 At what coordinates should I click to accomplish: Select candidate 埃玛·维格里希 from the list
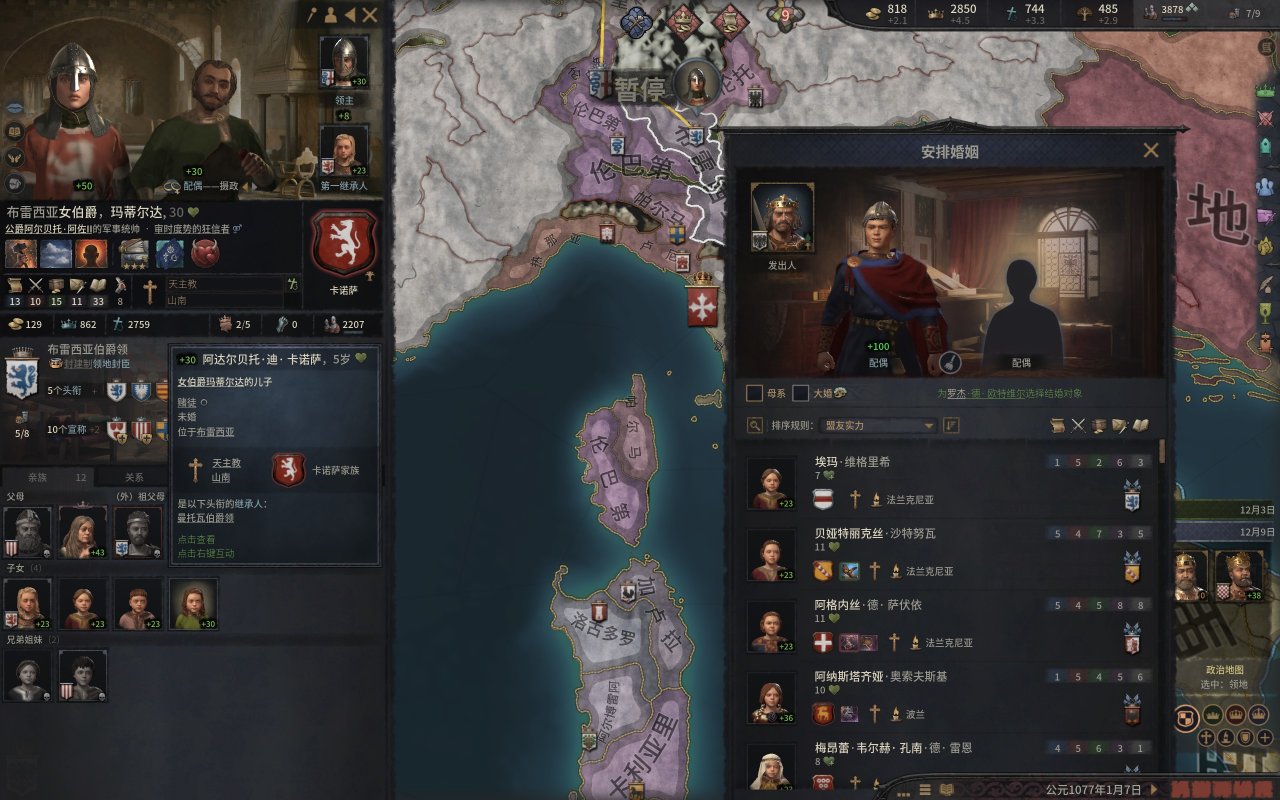pos(952,483)
